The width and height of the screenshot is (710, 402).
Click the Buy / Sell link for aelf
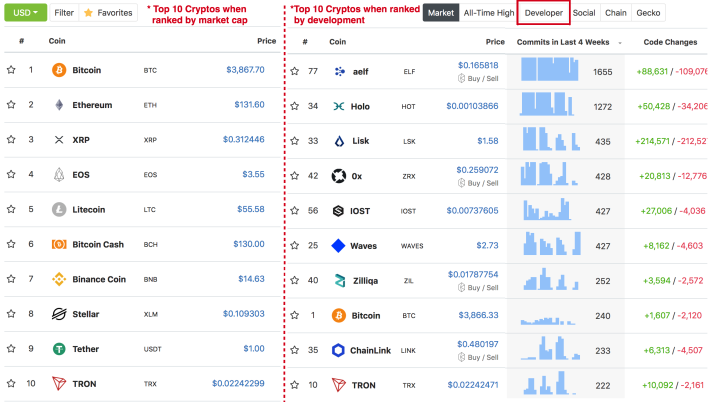coord(478,78)
